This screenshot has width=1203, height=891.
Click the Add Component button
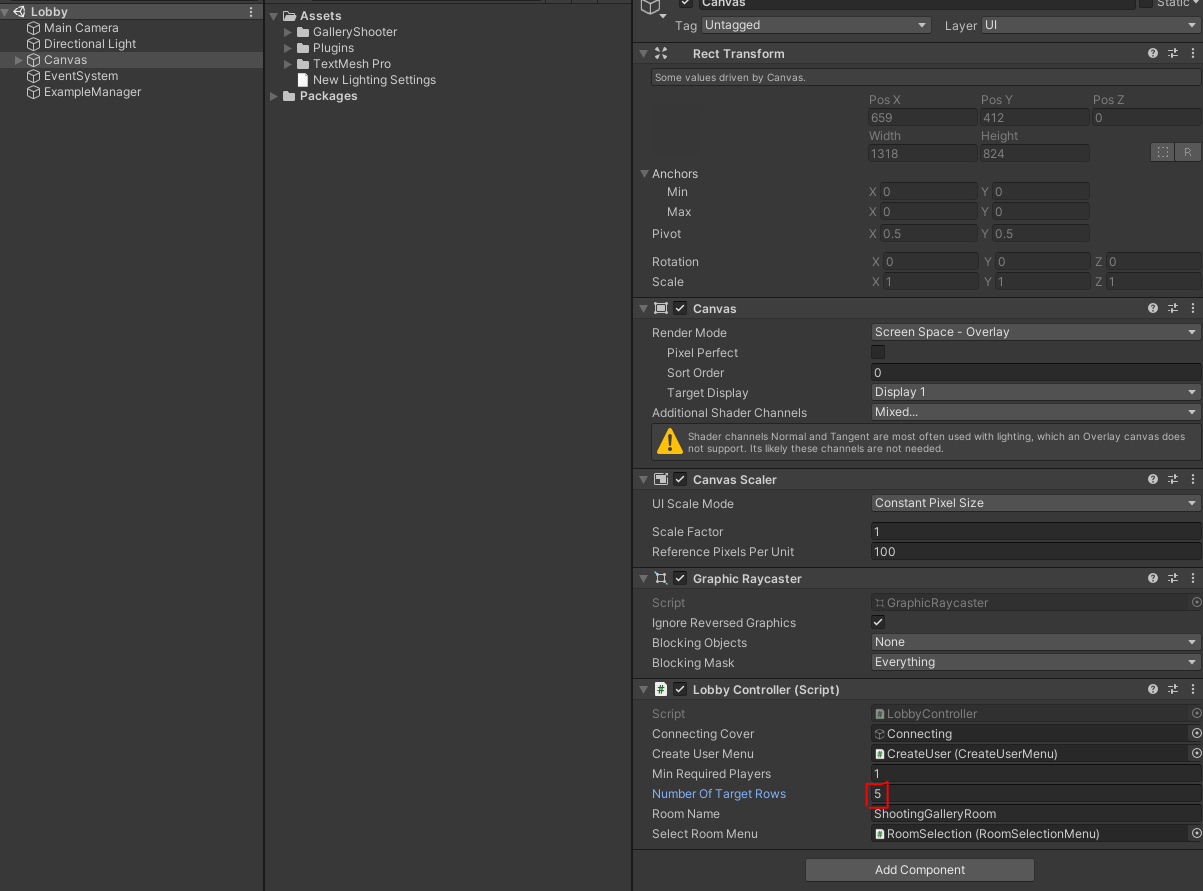[919, 870]
